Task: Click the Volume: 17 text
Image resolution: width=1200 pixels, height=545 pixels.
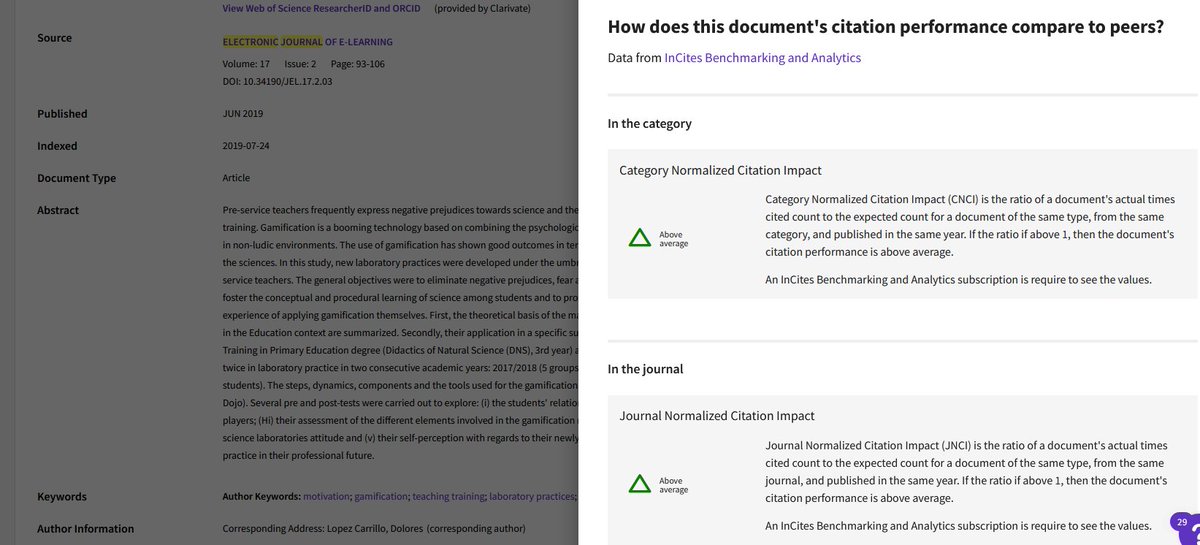Action: coord(246,64)
